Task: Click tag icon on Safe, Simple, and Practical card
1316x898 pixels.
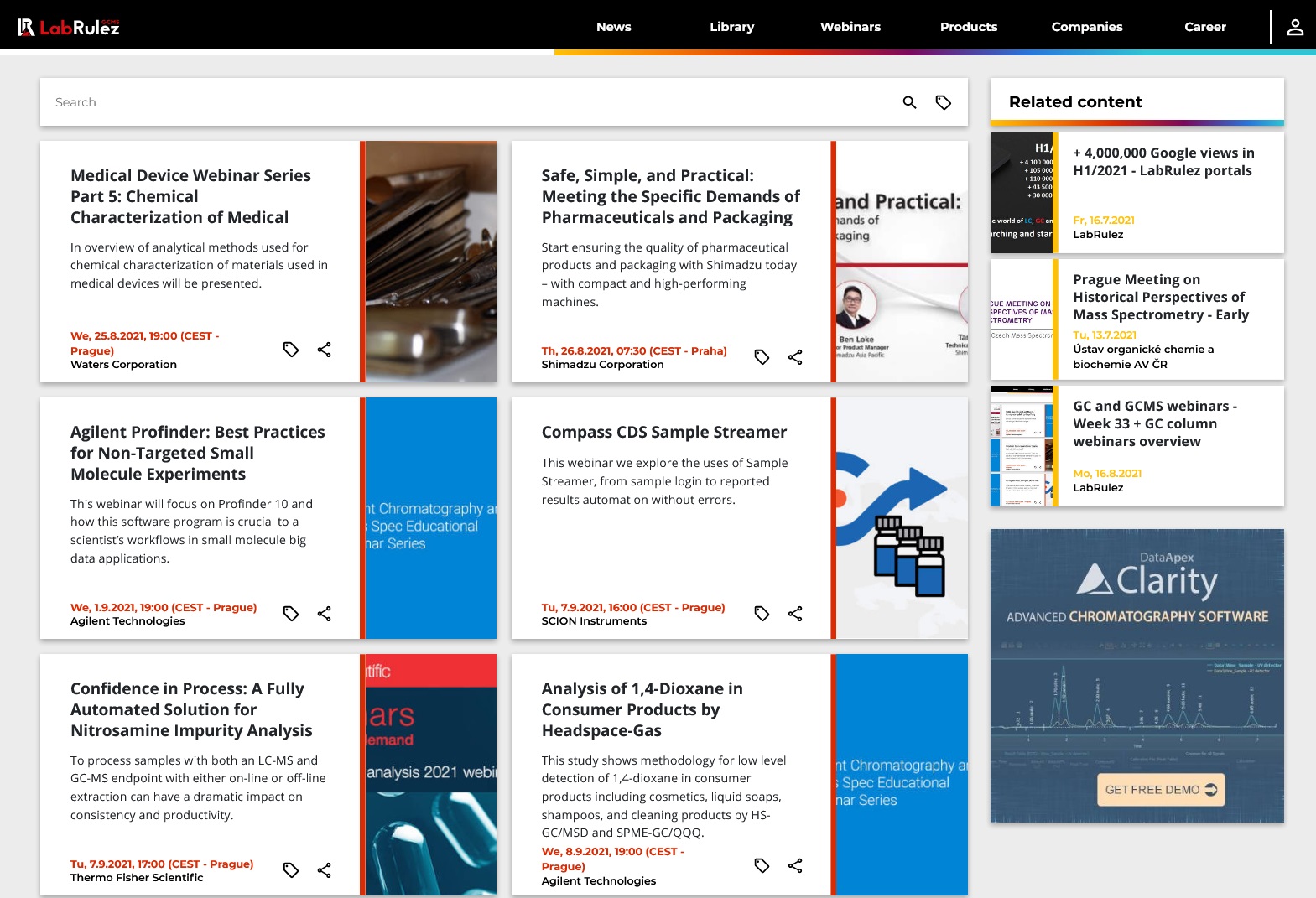Action: click(x=762, y=357)
